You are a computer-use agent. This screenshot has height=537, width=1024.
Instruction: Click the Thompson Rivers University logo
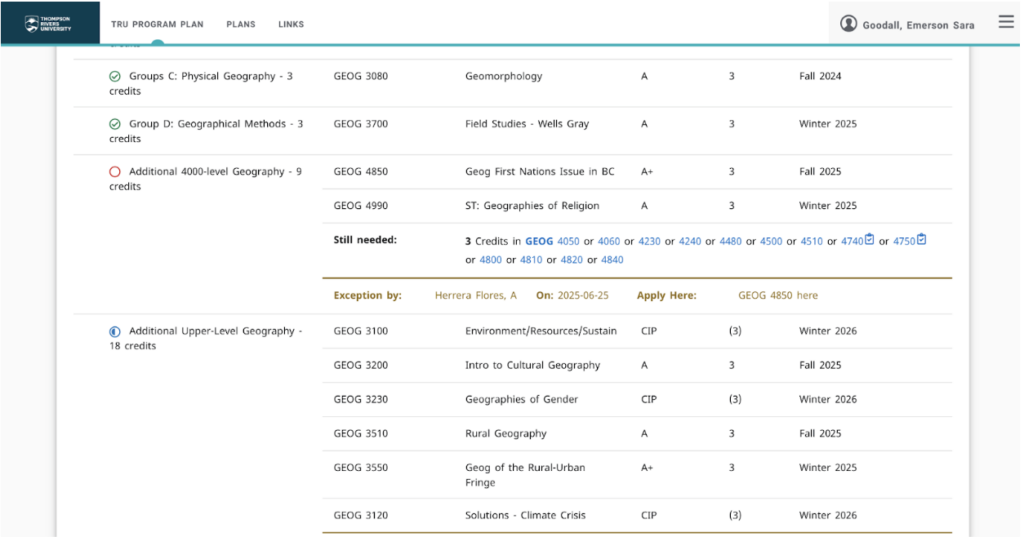pos(49,23)
